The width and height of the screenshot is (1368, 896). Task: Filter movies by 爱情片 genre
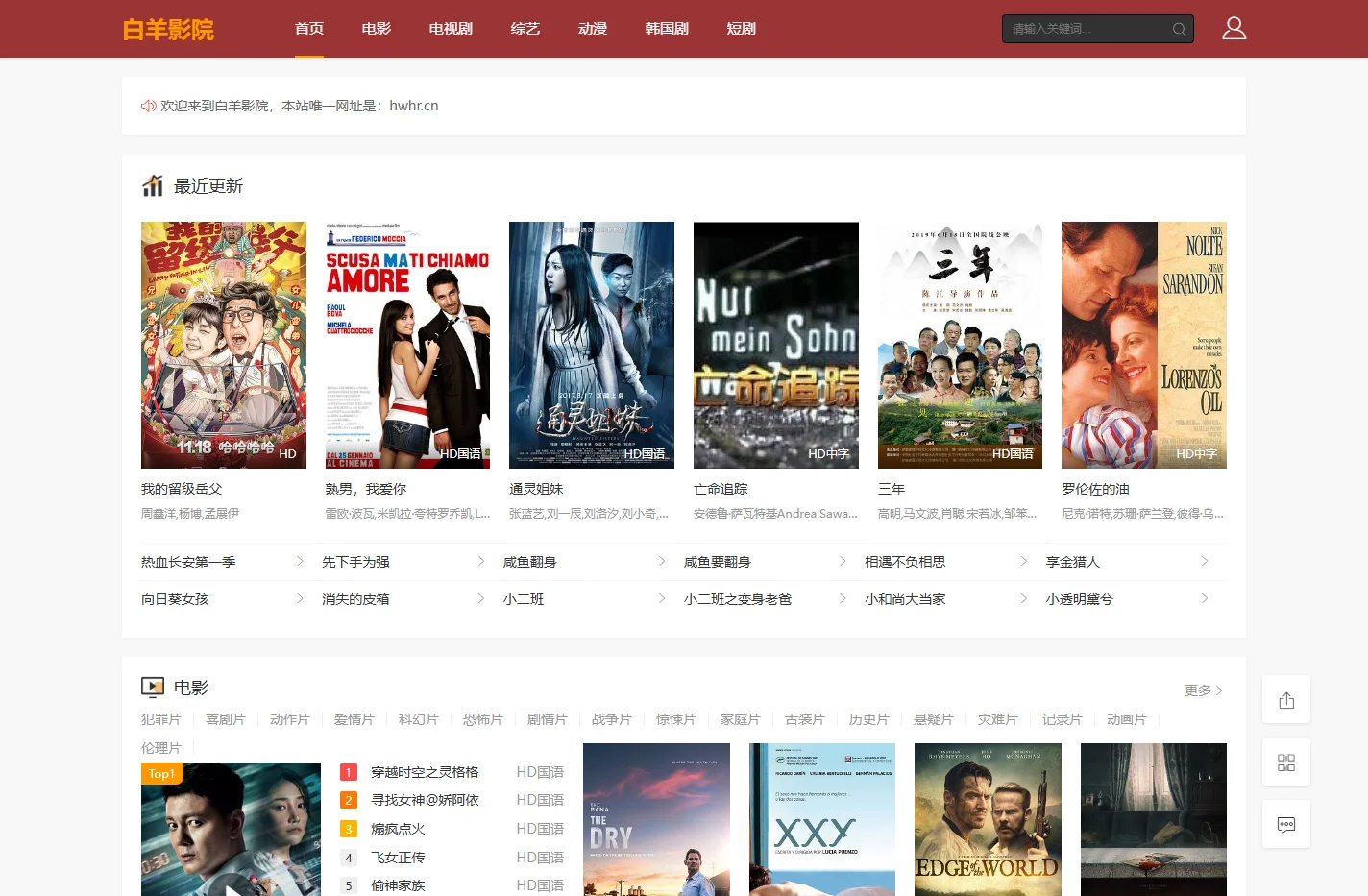click(x=354, y=719)
